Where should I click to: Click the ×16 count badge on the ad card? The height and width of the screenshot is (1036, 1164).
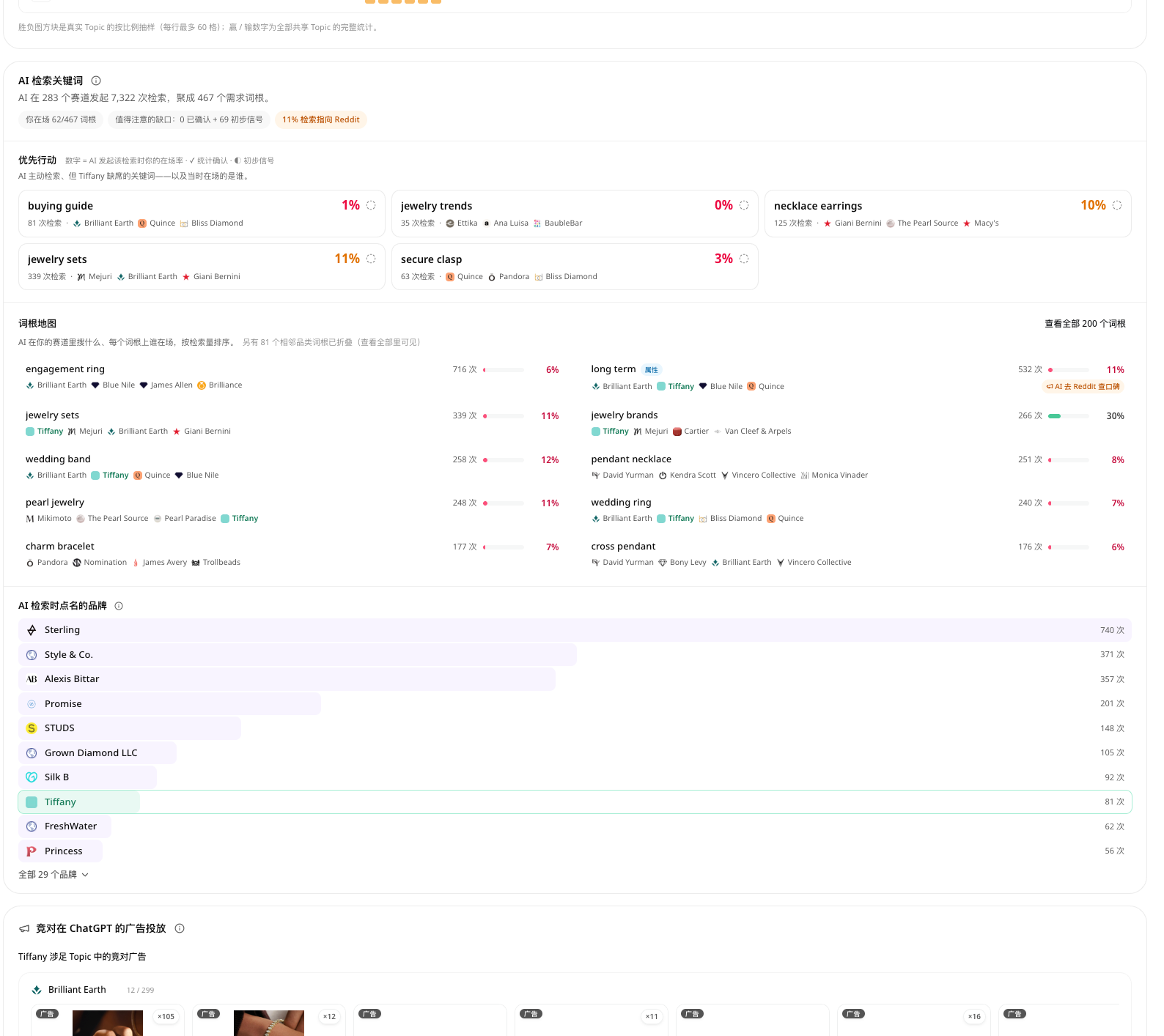point(974,1016)
